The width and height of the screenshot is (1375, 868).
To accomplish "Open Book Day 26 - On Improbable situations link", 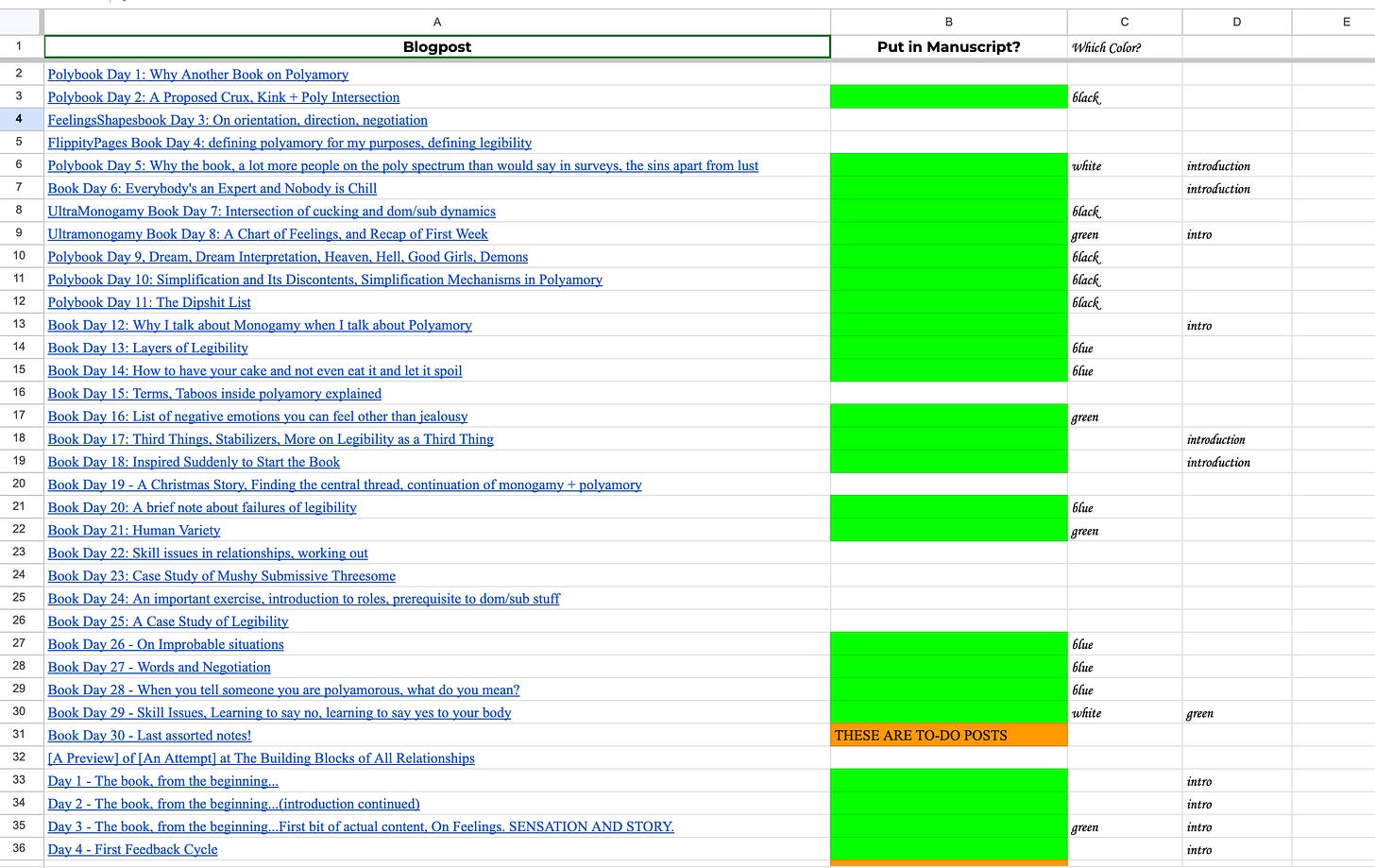I will pyautogui.click(x=166, y=644).
